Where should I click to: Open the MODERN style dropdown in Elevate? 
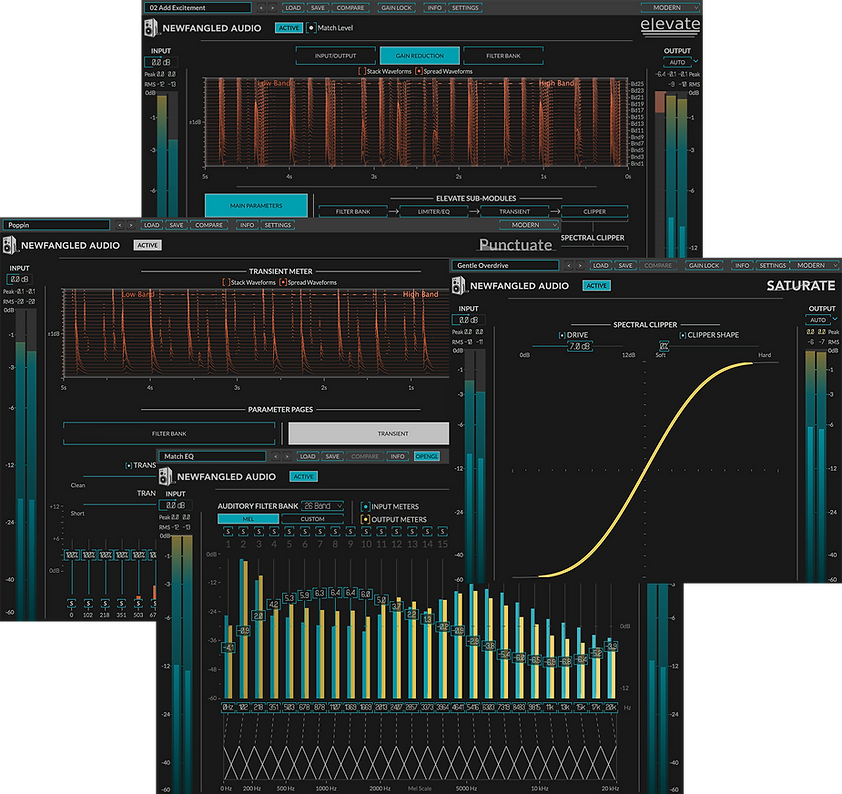(670, 8)
